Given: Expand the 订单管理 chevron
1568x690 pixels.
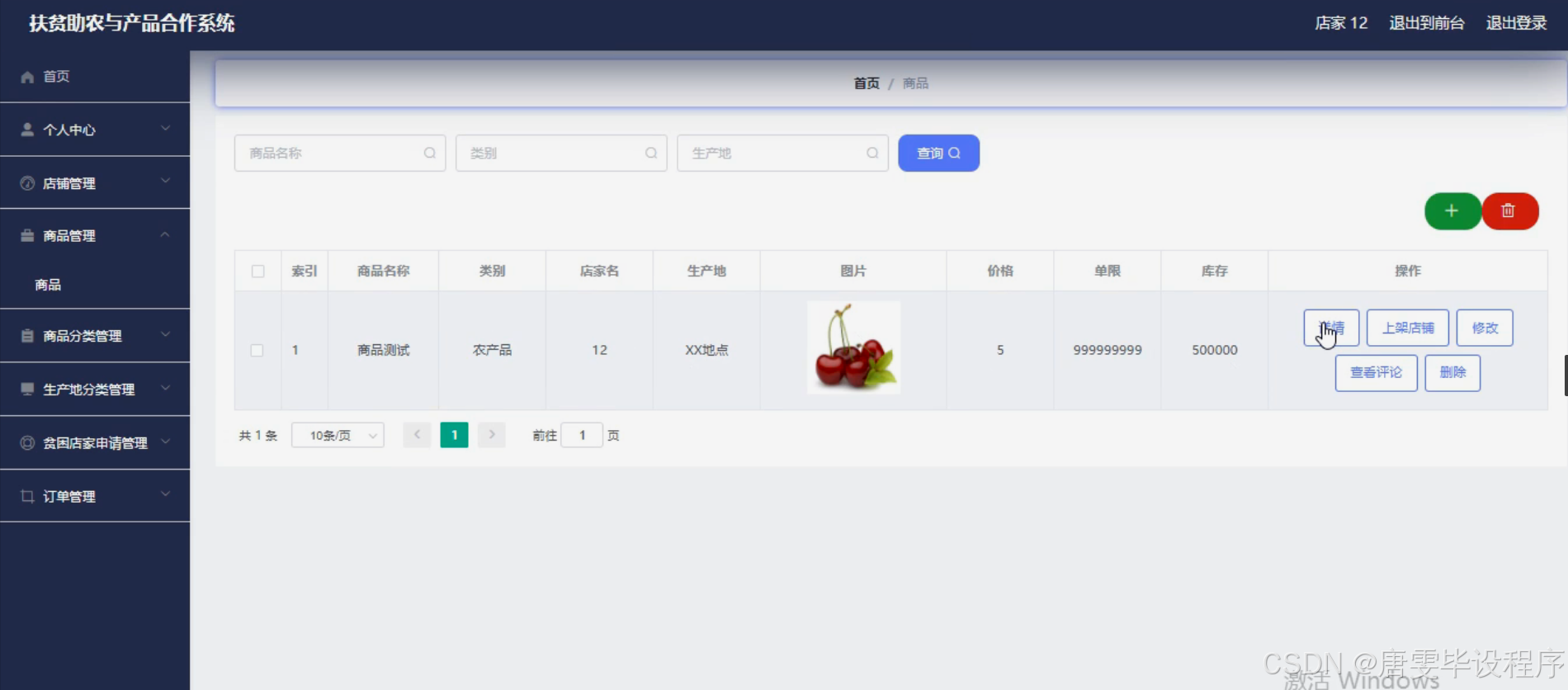Looking at the screenshot, I should (x=165, y=494).
